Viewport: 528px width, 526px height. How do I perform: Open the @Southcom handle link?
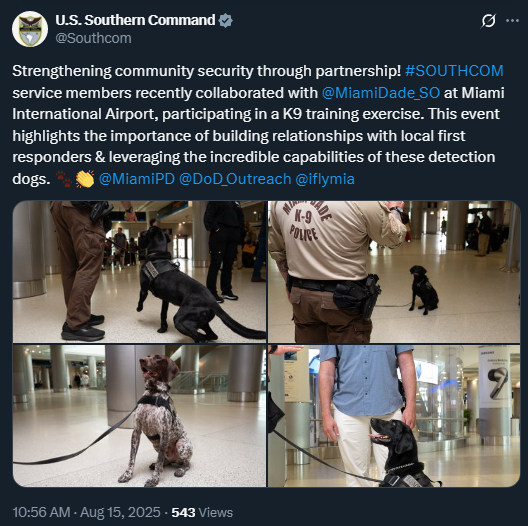[93, 38]
